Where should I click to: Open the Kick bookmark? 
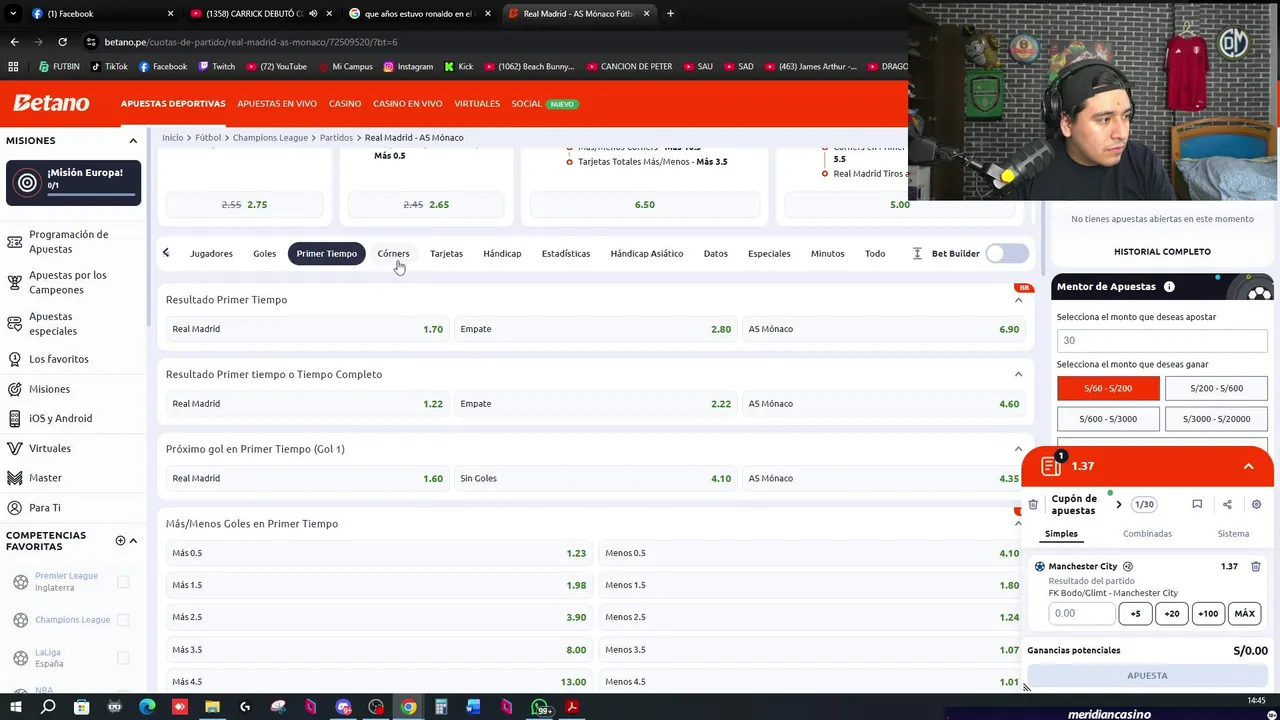pyautogui.click(x=458, y=67)
